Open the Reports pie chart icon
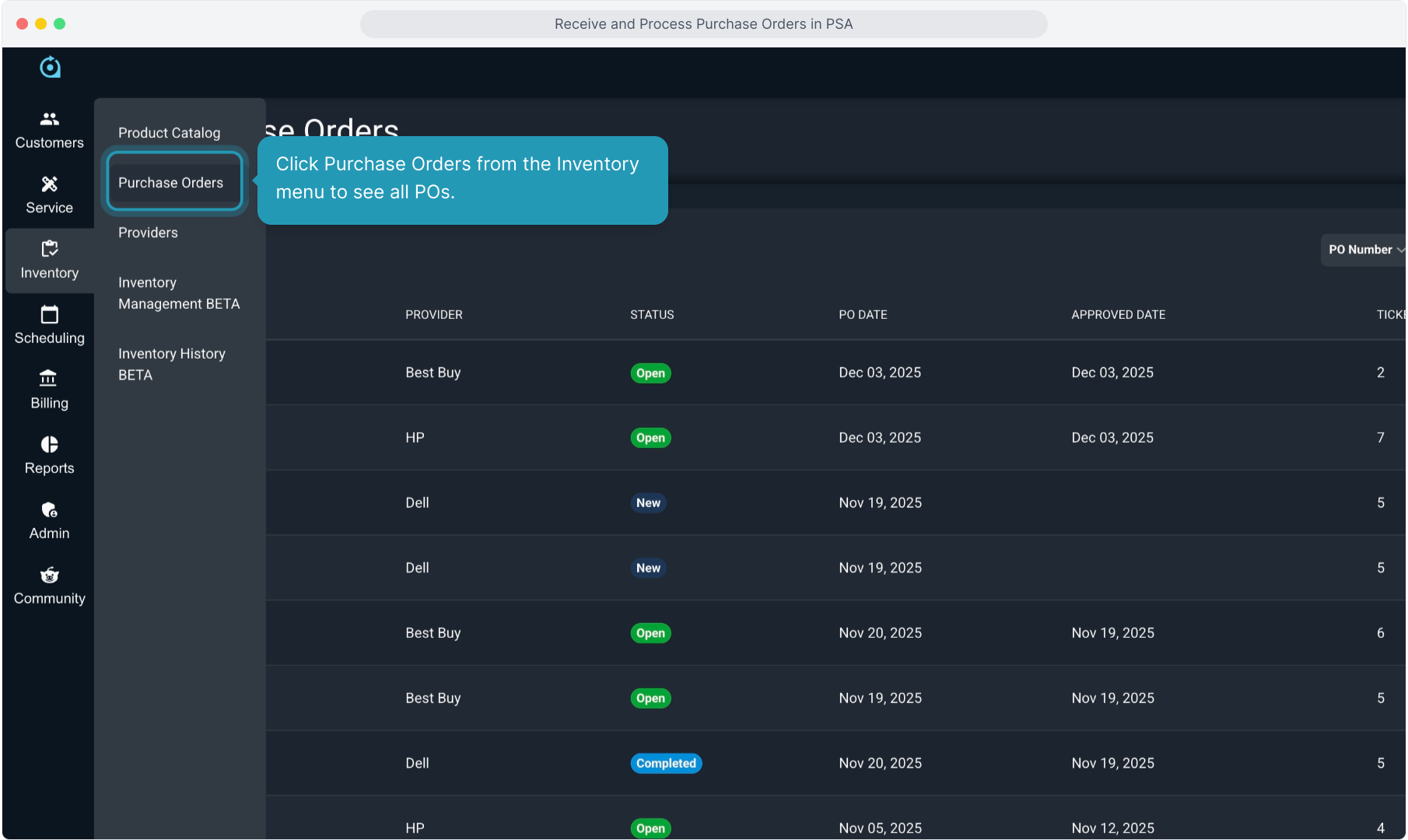 coord(50,444)
